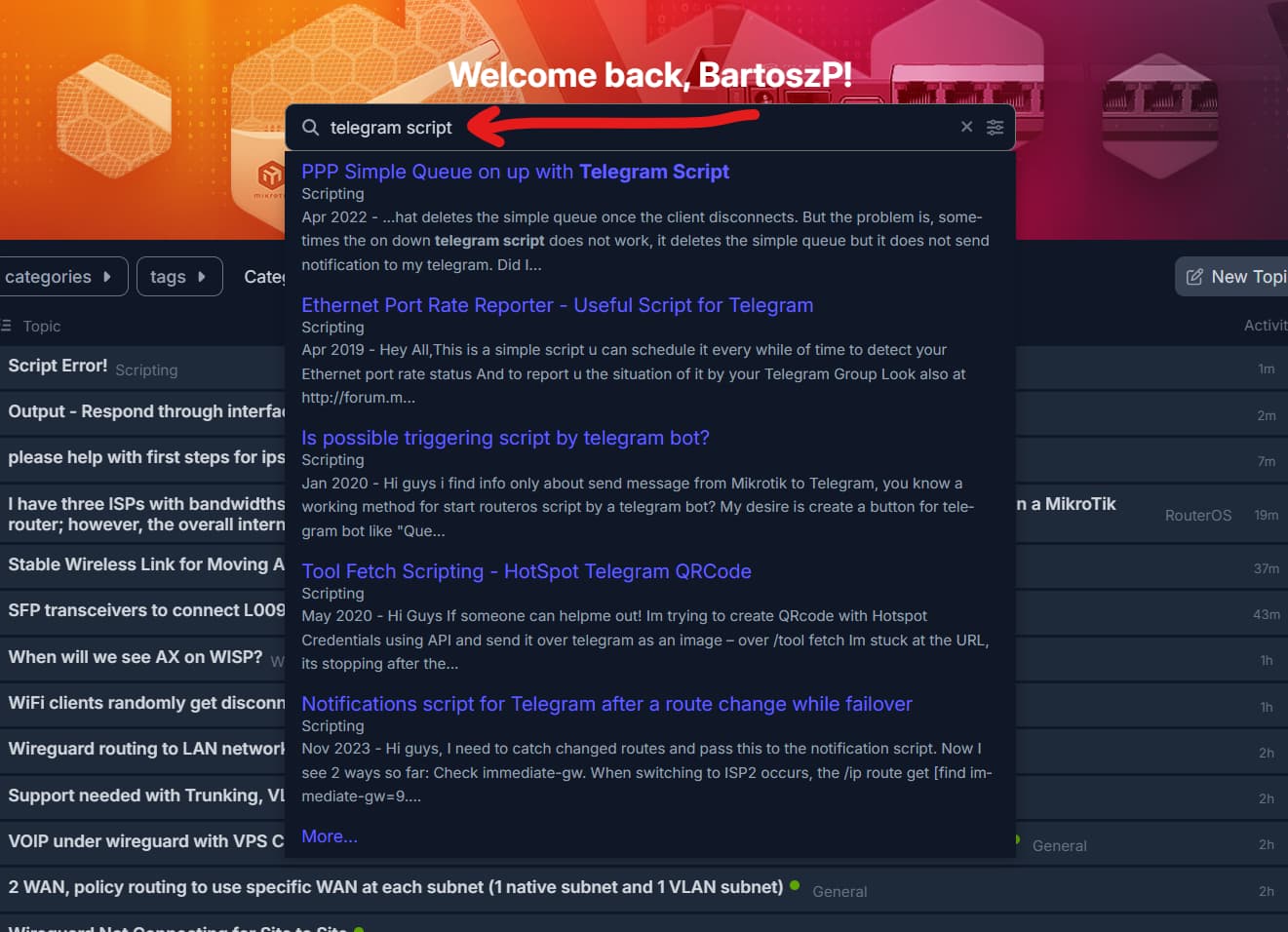Open '2 WAN, policy routing to use specific WAN' topic
Screen dimensions: 1288x932
click(396, 887)
